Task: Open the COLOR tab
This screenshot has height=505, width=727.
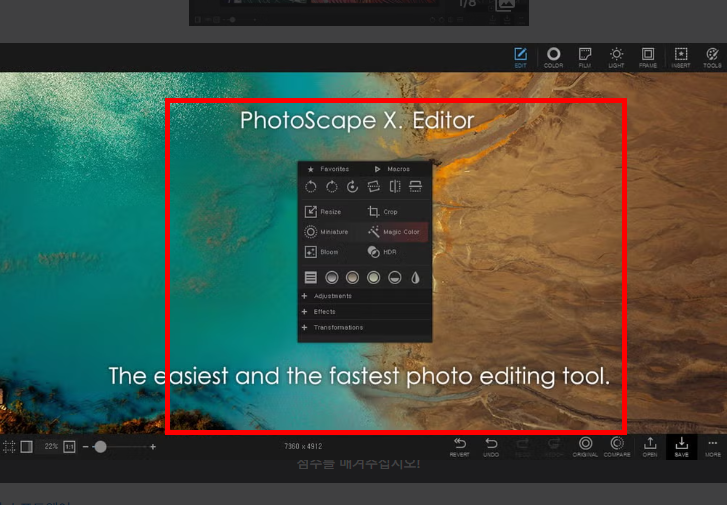Action: click(x=553, y=58)
